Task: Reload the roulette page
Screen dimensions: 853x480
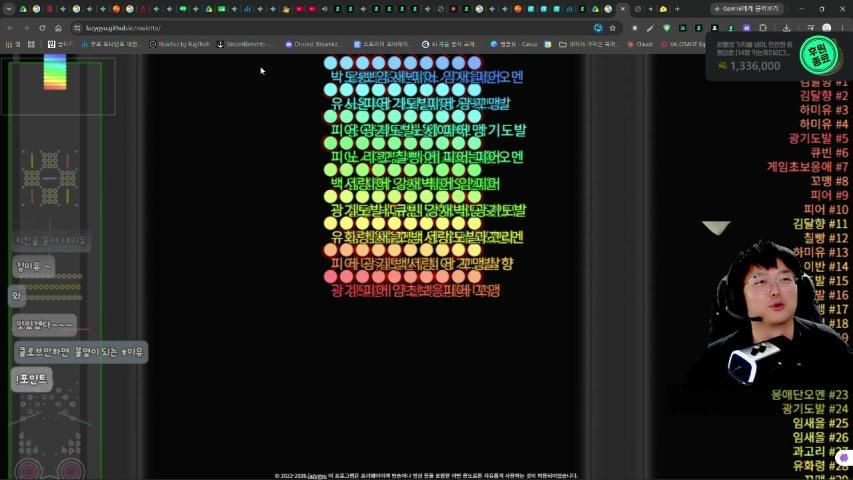Action: tap(42, 28)
